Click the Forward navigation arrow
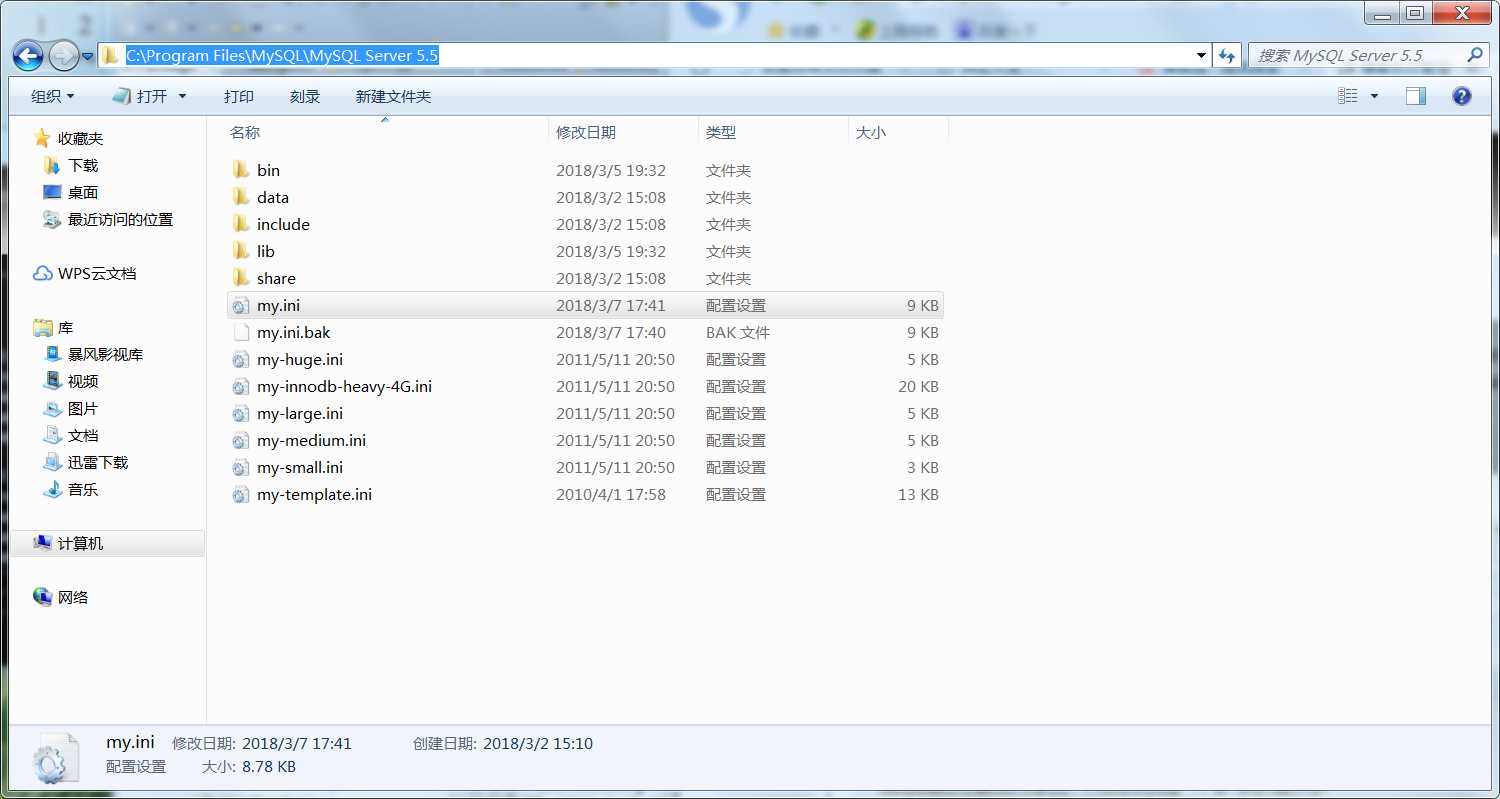The image size is (1500, 799). click(x=63, y=56)
